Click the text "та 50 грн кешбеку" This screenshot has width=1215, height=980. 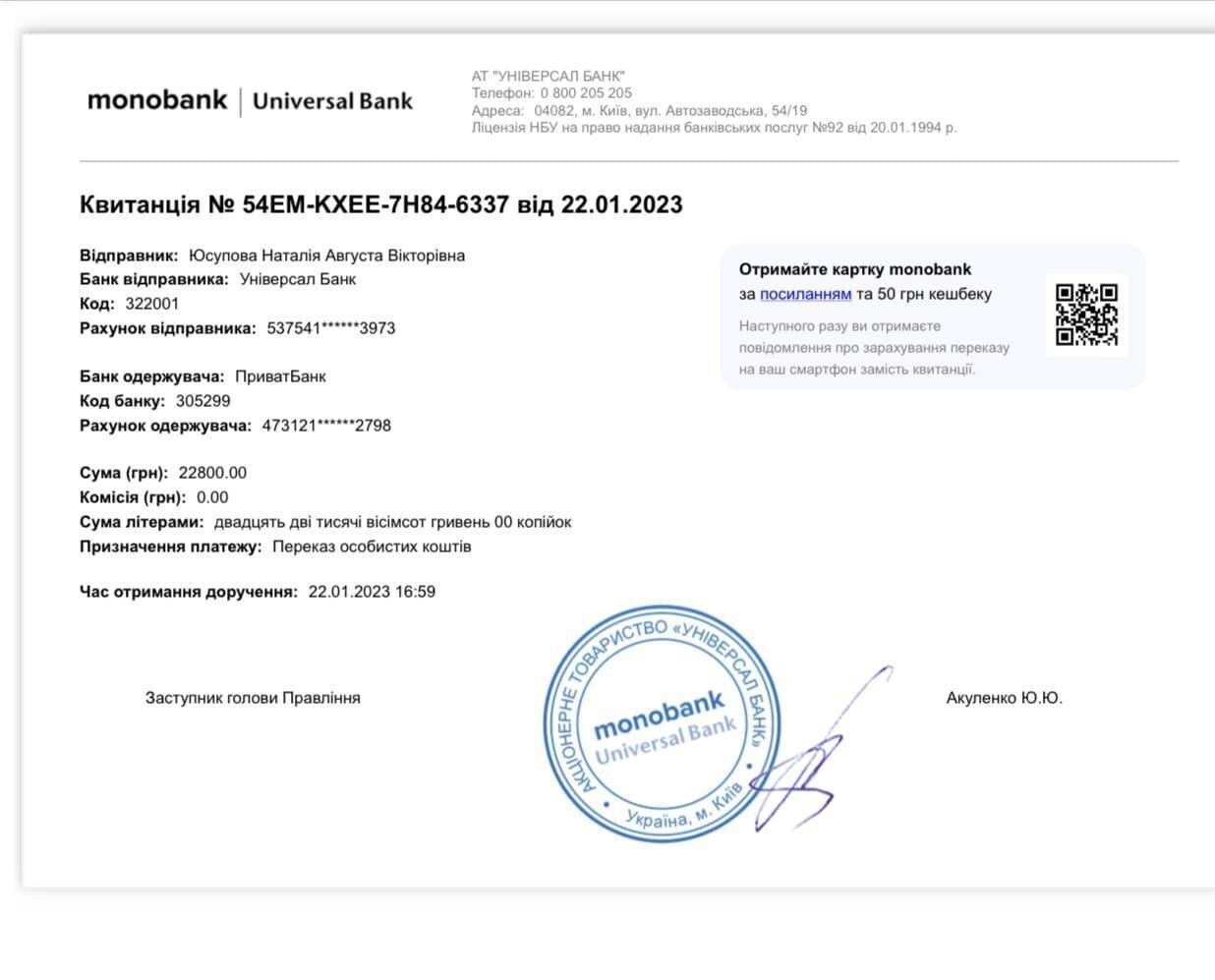click(924, 294)
